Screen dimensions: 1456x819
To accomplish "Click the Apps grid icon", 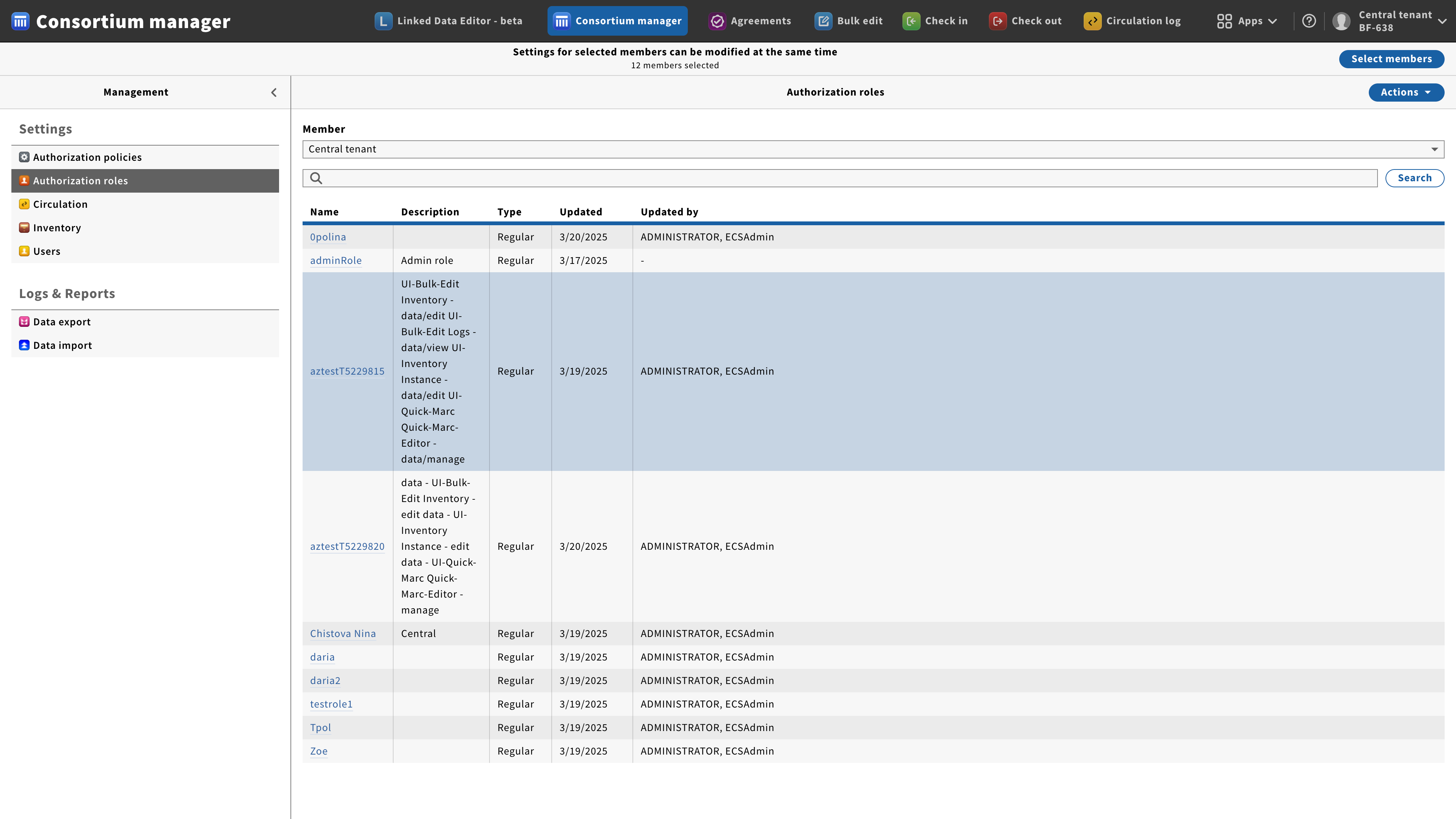I will click(1224, 21).
